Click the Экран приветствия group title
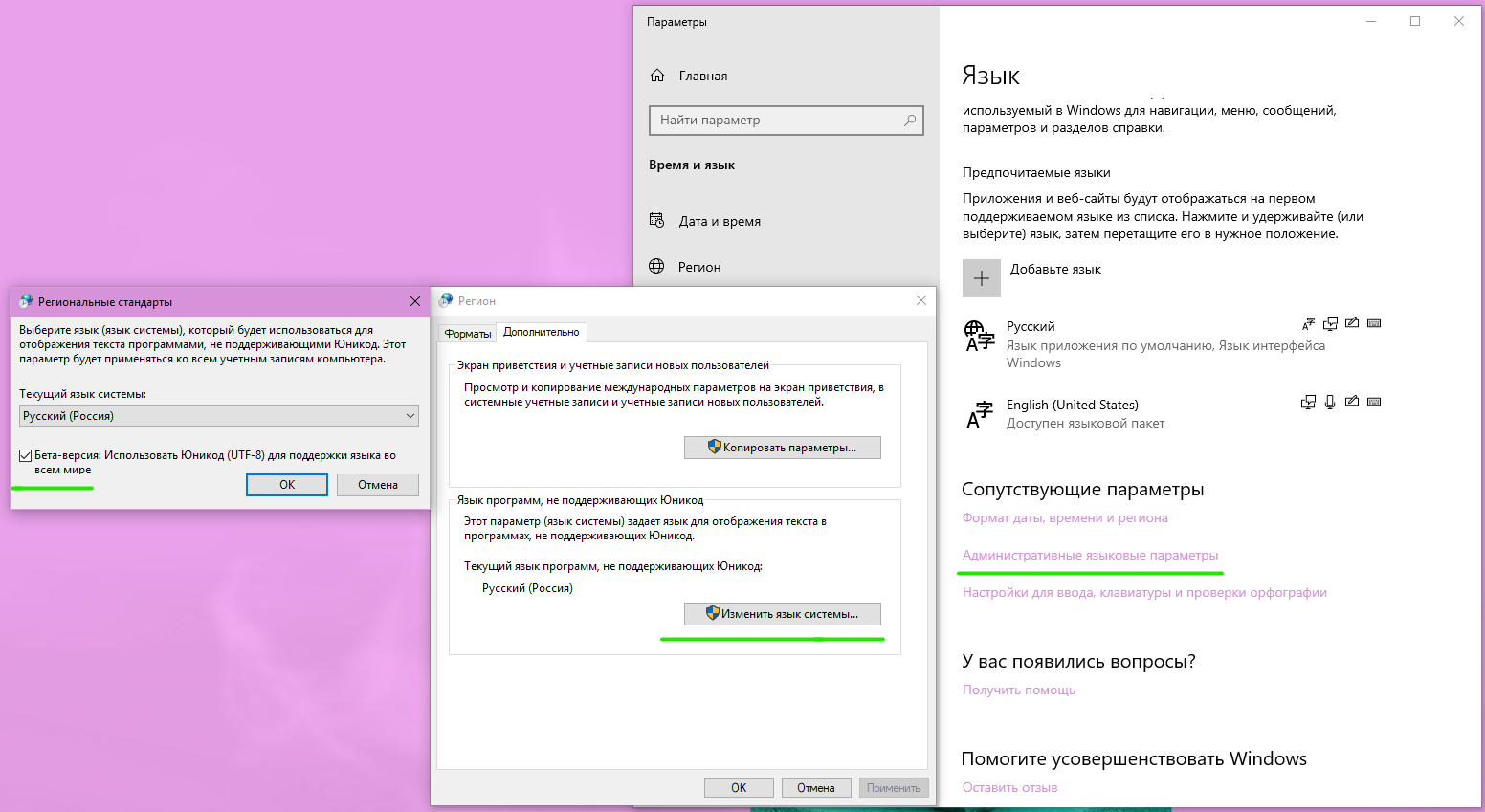The height and width of the screenshot is (812, 1485). point(612,365)
